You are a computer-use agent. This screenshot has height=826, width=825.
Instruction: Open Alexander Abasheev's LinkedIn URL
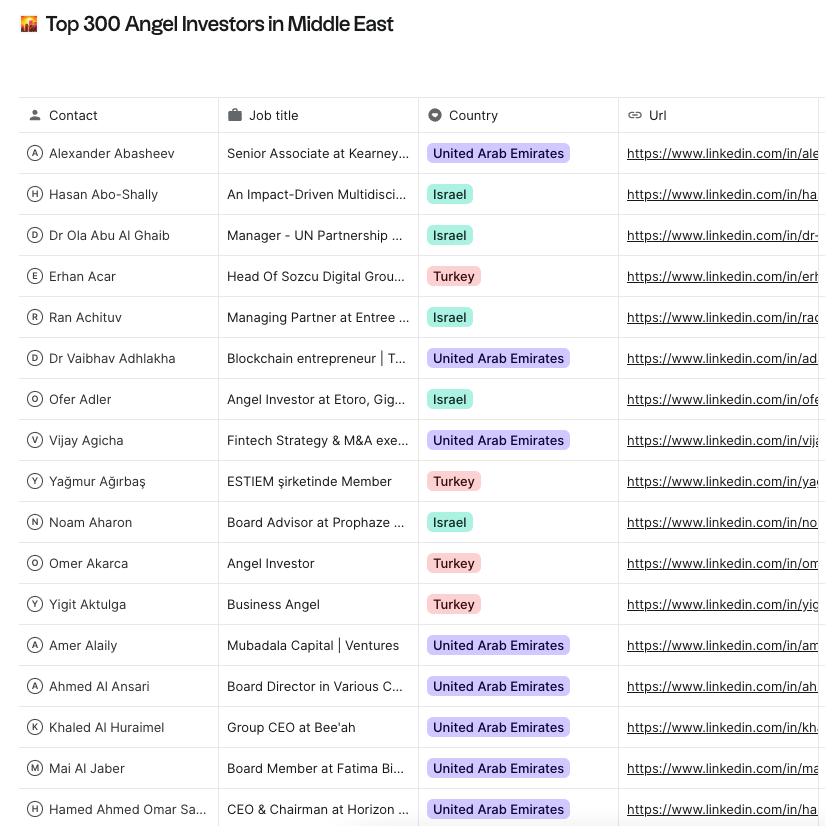pyautogui.click(x=720, y=153)
